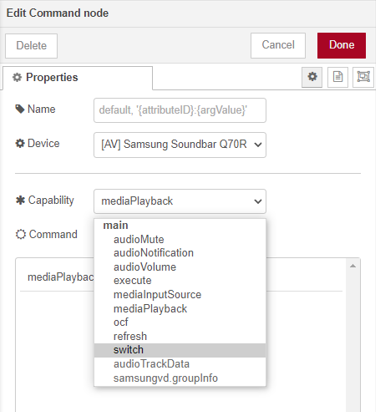
Task: Select mediaInputSource from the list
Action: (x=180, y=295)
